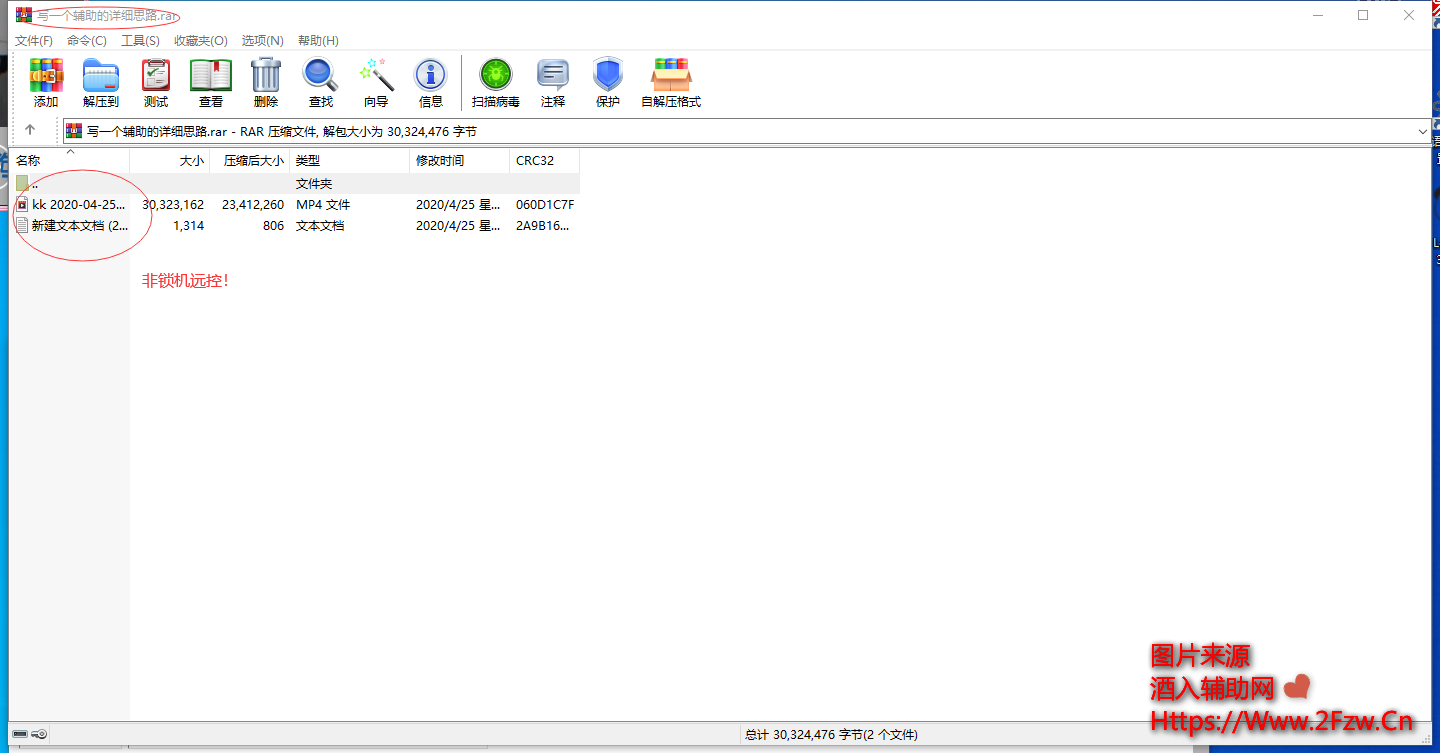Click the Virus Scan (扫描病毒) icon

(496, 76)
